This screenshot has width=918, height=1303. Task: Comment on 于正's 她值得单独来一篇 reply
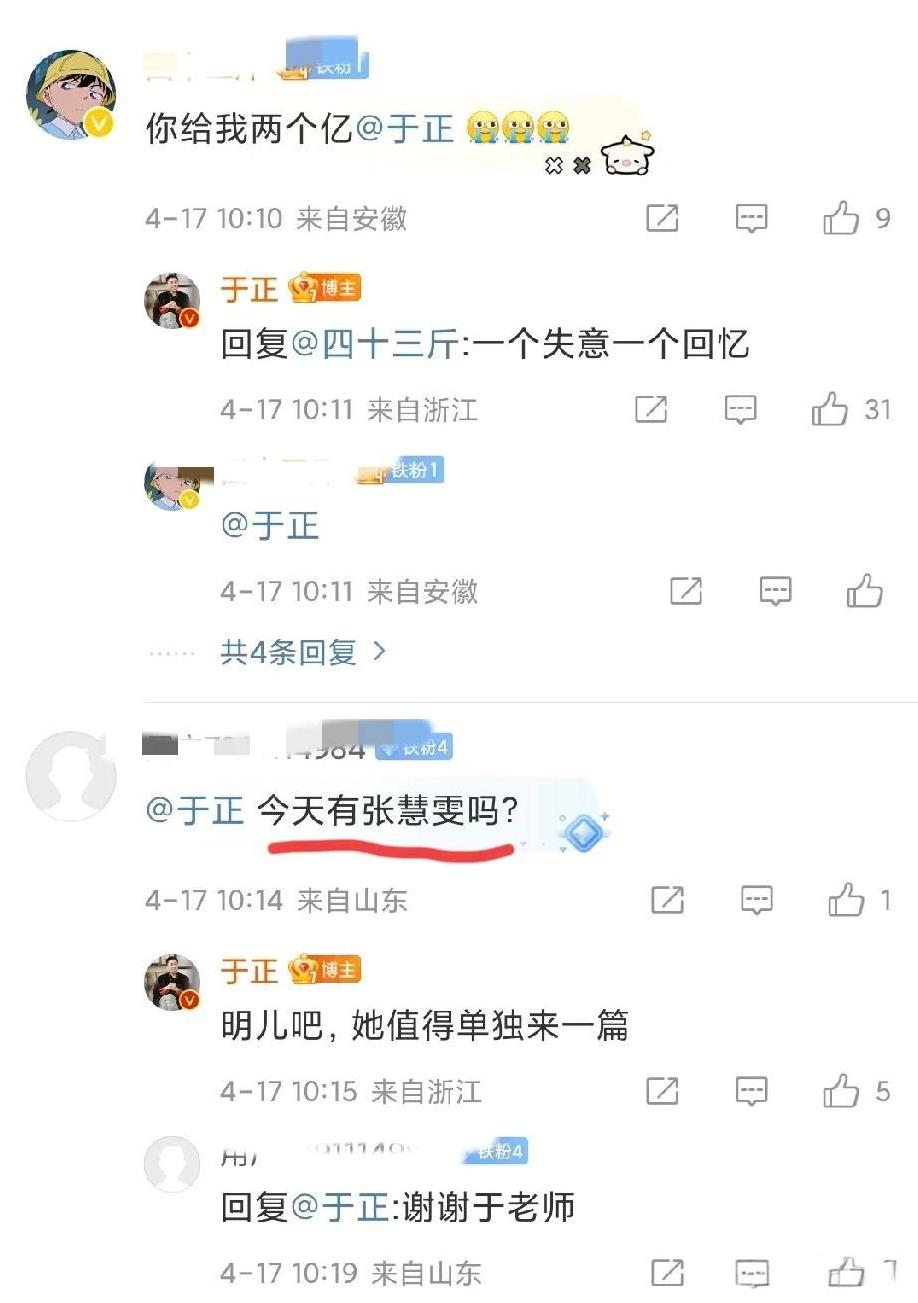752,1091
